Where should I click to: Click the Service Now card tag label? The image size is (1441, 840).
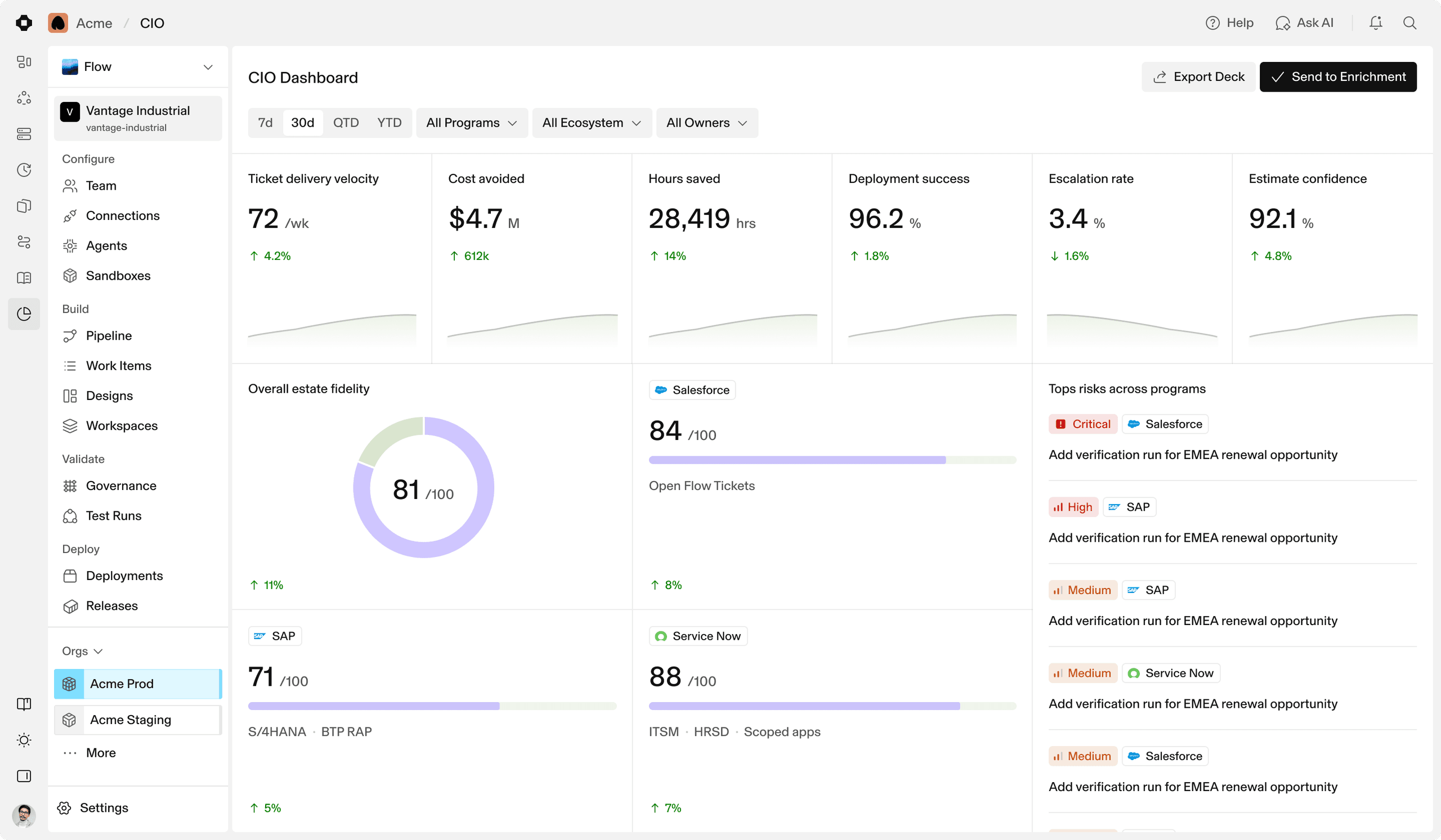coord(697,636)
